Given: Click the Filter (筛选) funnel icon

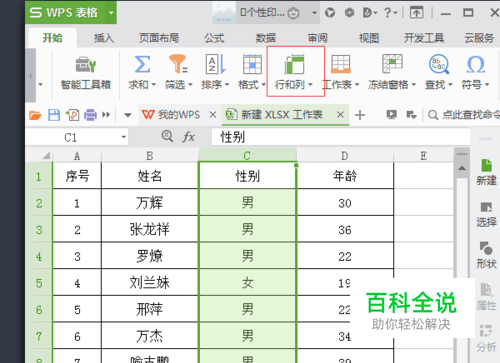Looking at the screenshot, I should pyautogui.click(x=178, y=64).
